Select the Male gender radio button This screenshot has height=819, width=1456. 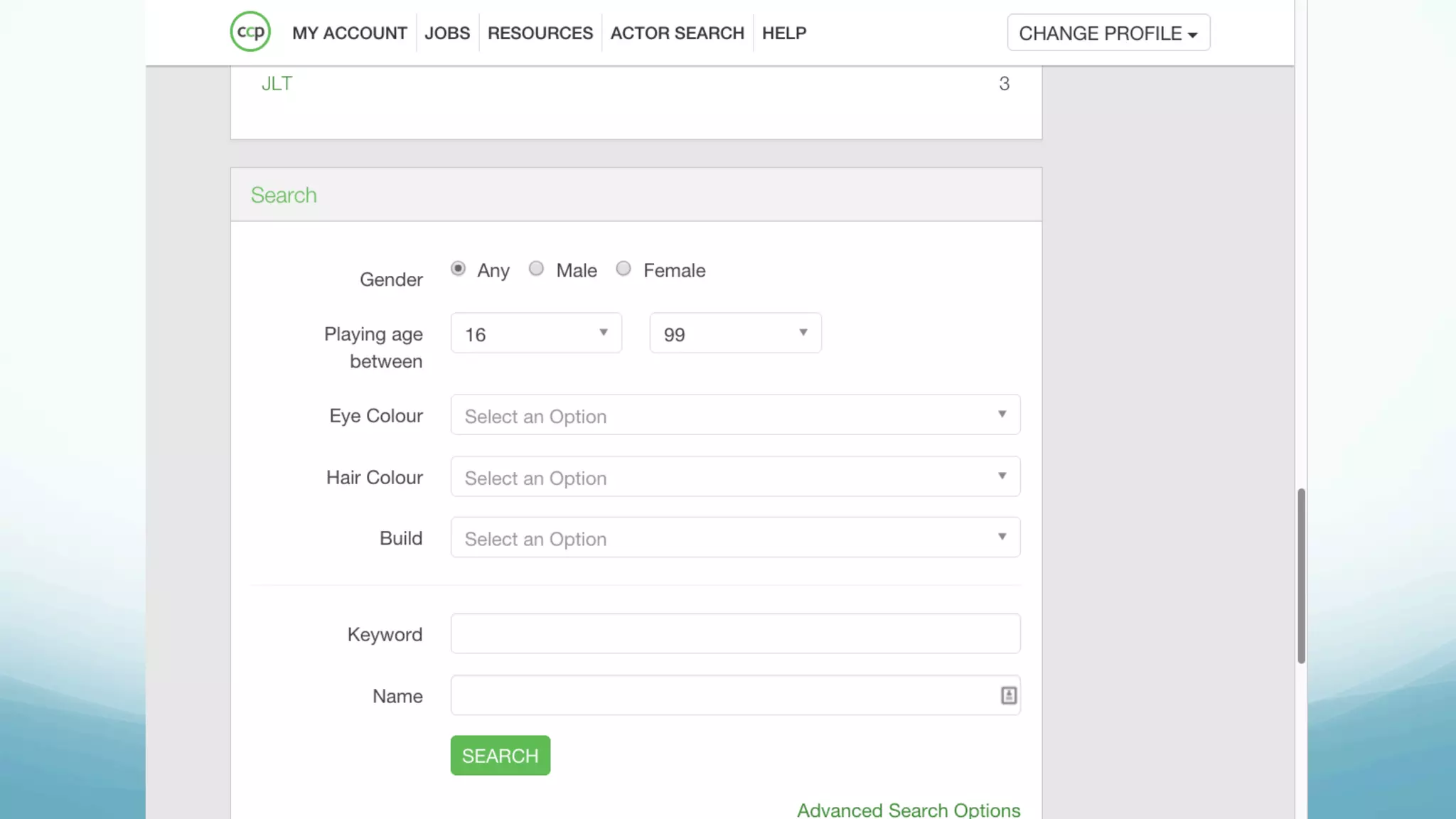coord(536,269)
